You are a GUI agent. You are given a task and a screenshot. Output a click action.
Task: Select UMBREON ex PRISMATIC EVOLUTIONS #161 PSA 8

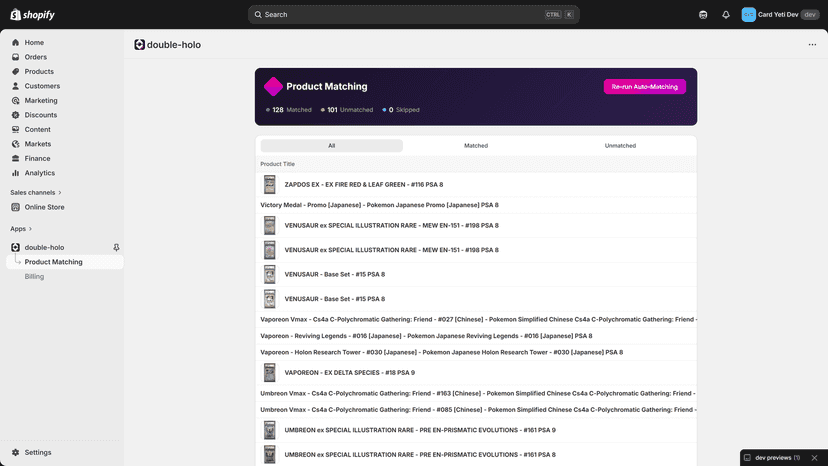(x=476, y=454)
